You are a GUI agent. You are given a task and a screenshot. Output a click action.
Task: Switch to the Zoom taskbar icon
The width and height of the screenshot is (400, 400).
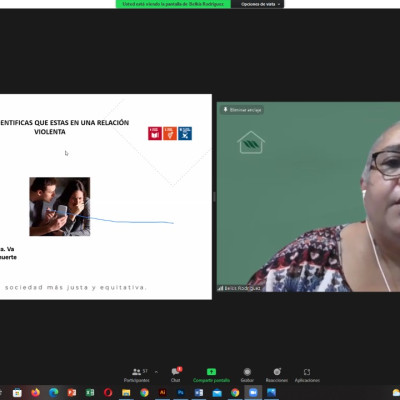coord(253,393)
